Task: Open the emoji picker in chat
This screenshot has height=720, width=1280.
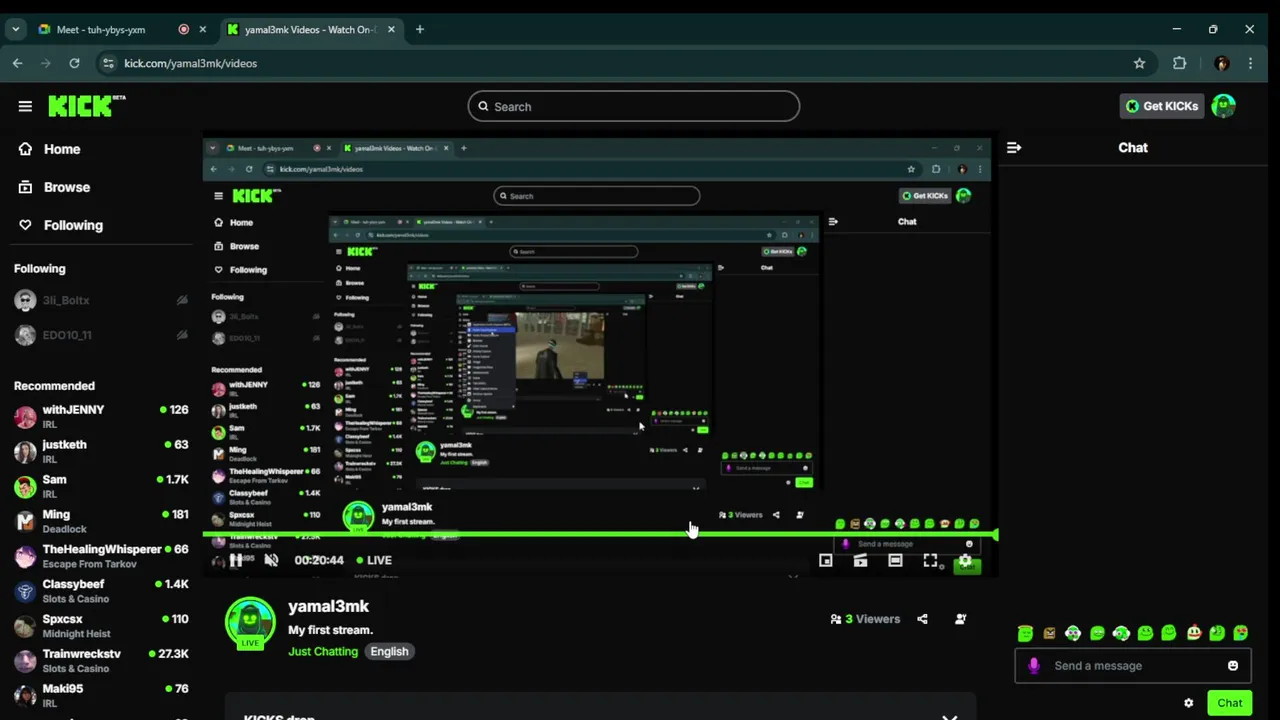Action: tap(1233, 666)
